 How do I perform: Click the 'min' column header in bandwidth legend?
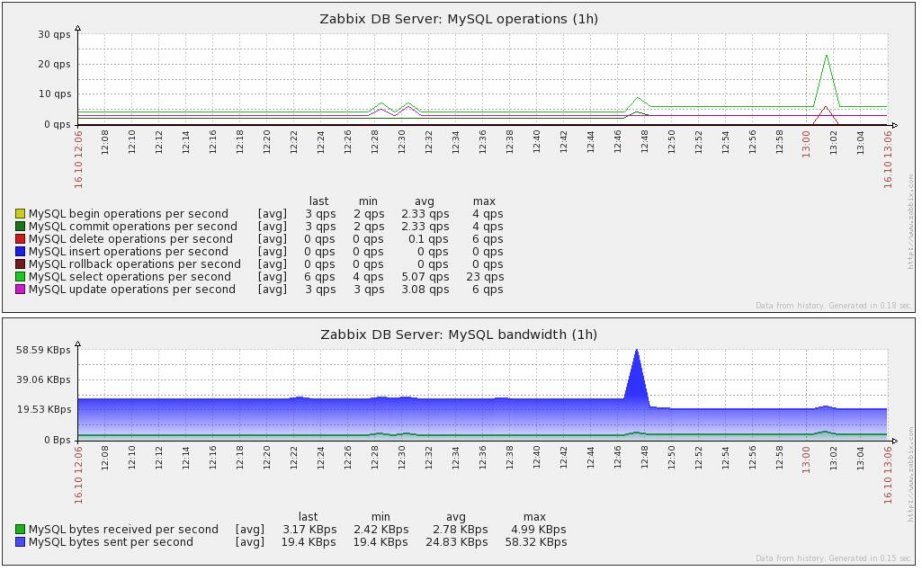pos(380,517)
